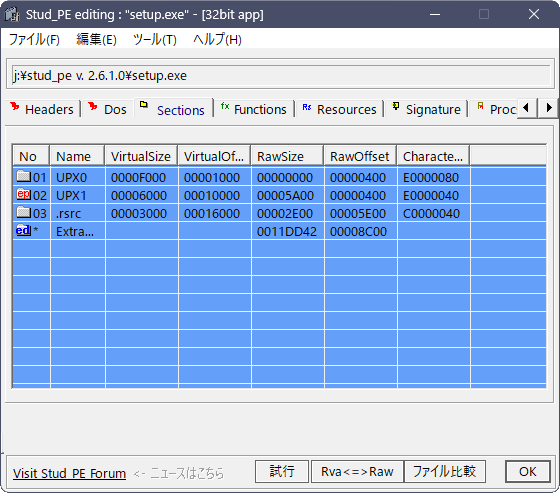Click VirtualSize value 00003000

[139, 214]
